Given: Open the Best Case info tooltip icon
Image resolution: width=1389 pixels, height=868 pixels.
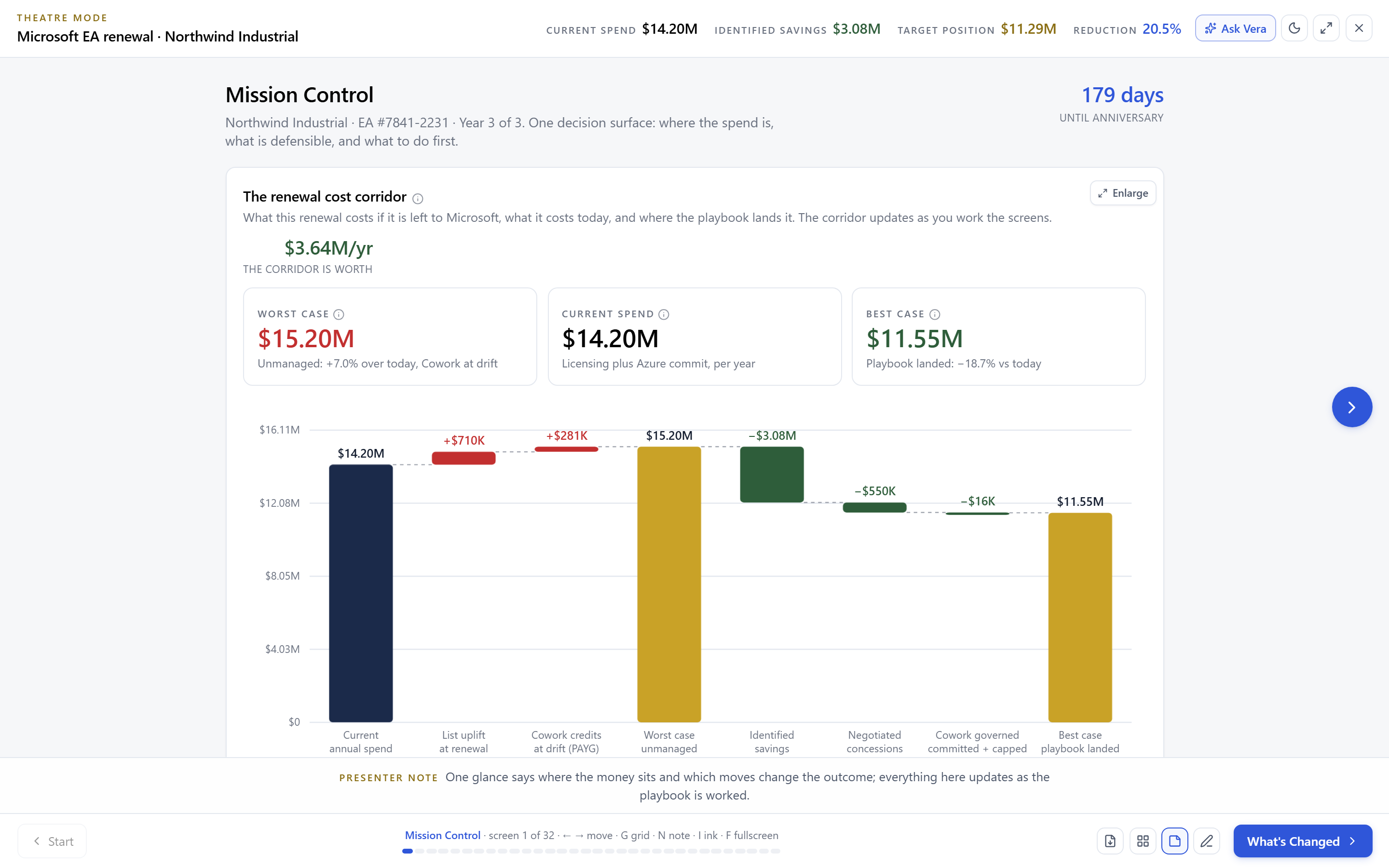Looking at the screenshot, I should pos(934,314).
